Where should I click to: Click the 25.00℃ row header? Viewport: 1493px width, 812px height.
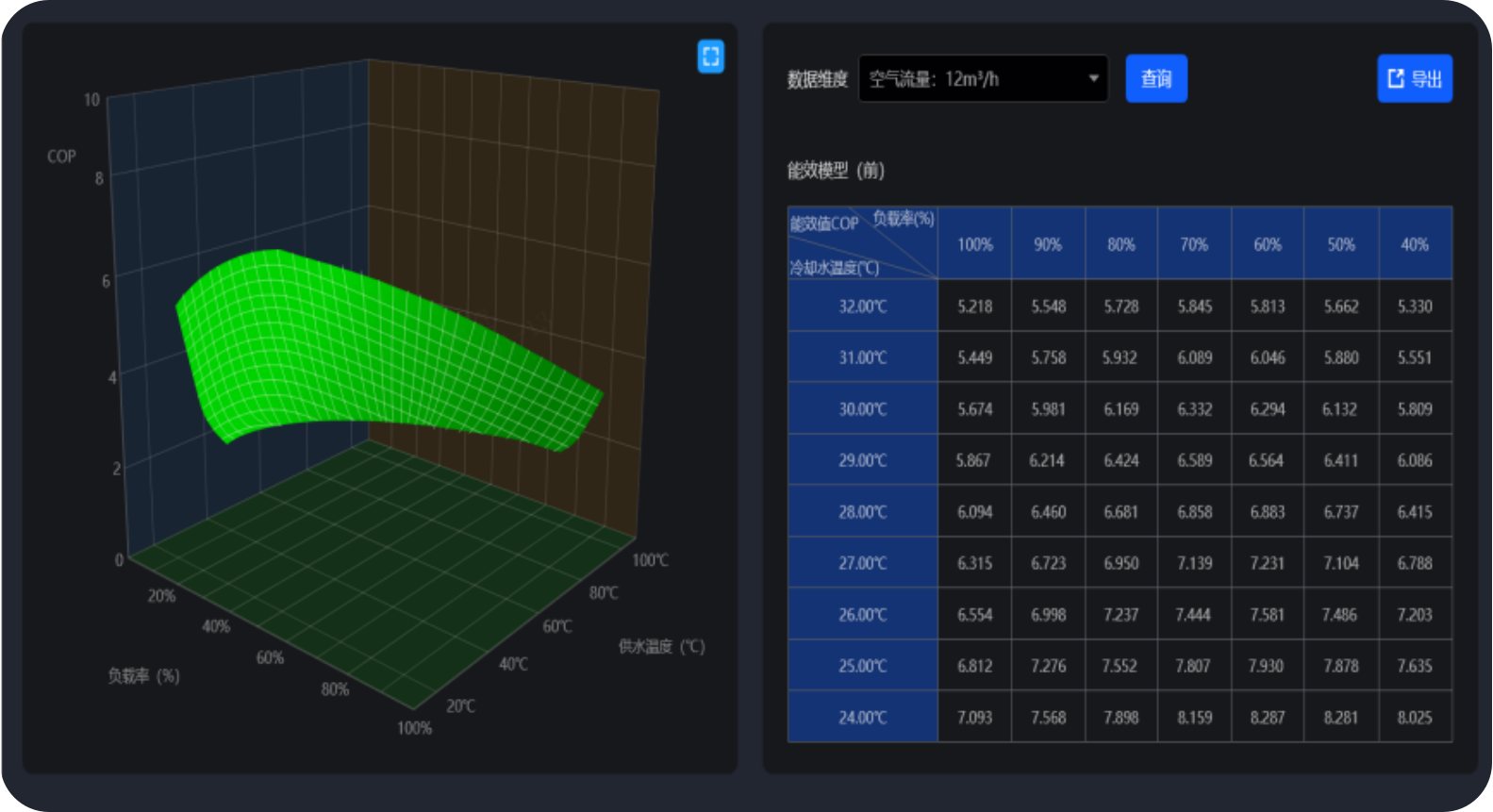coord(863,666)
